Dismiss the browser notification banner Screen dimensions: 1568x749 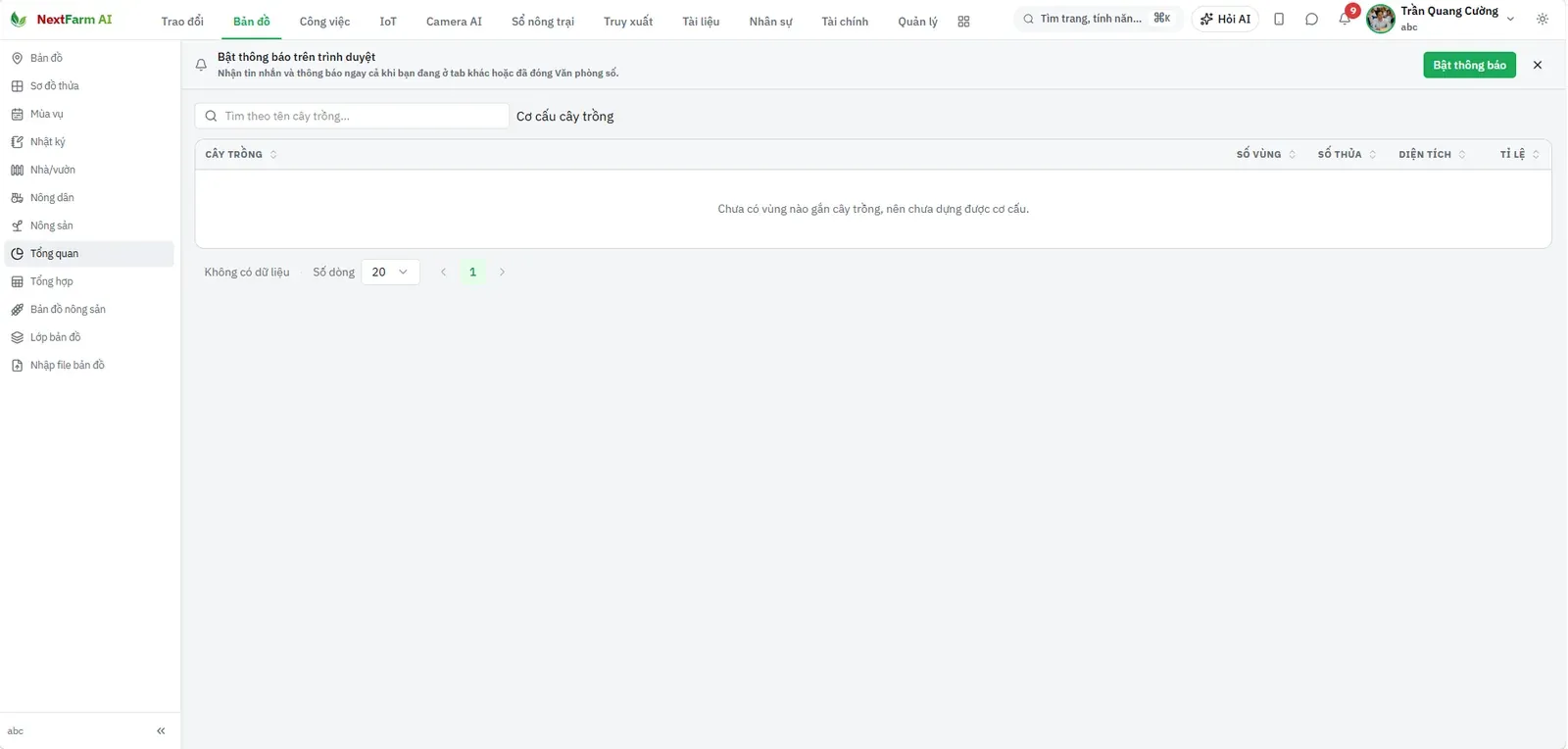(1538, 65)
